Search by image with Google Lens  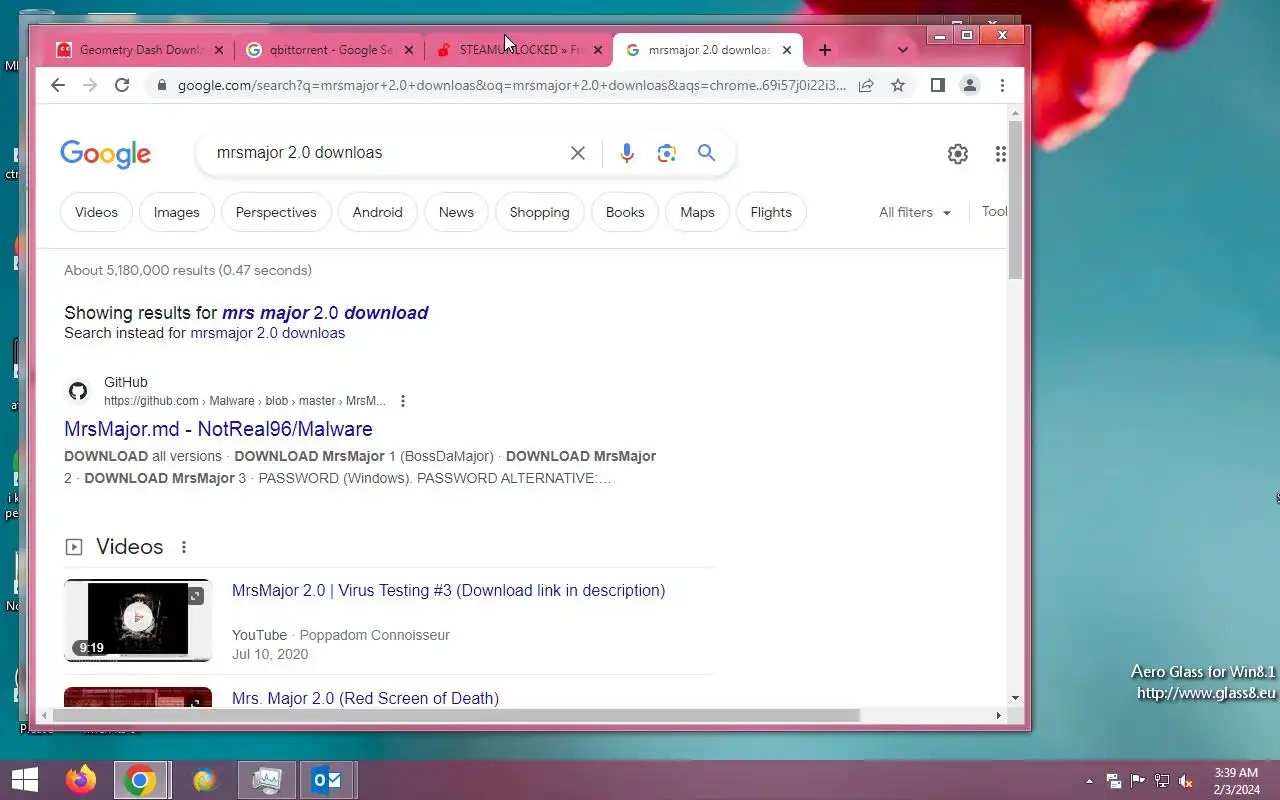click(x=667, y=153)
